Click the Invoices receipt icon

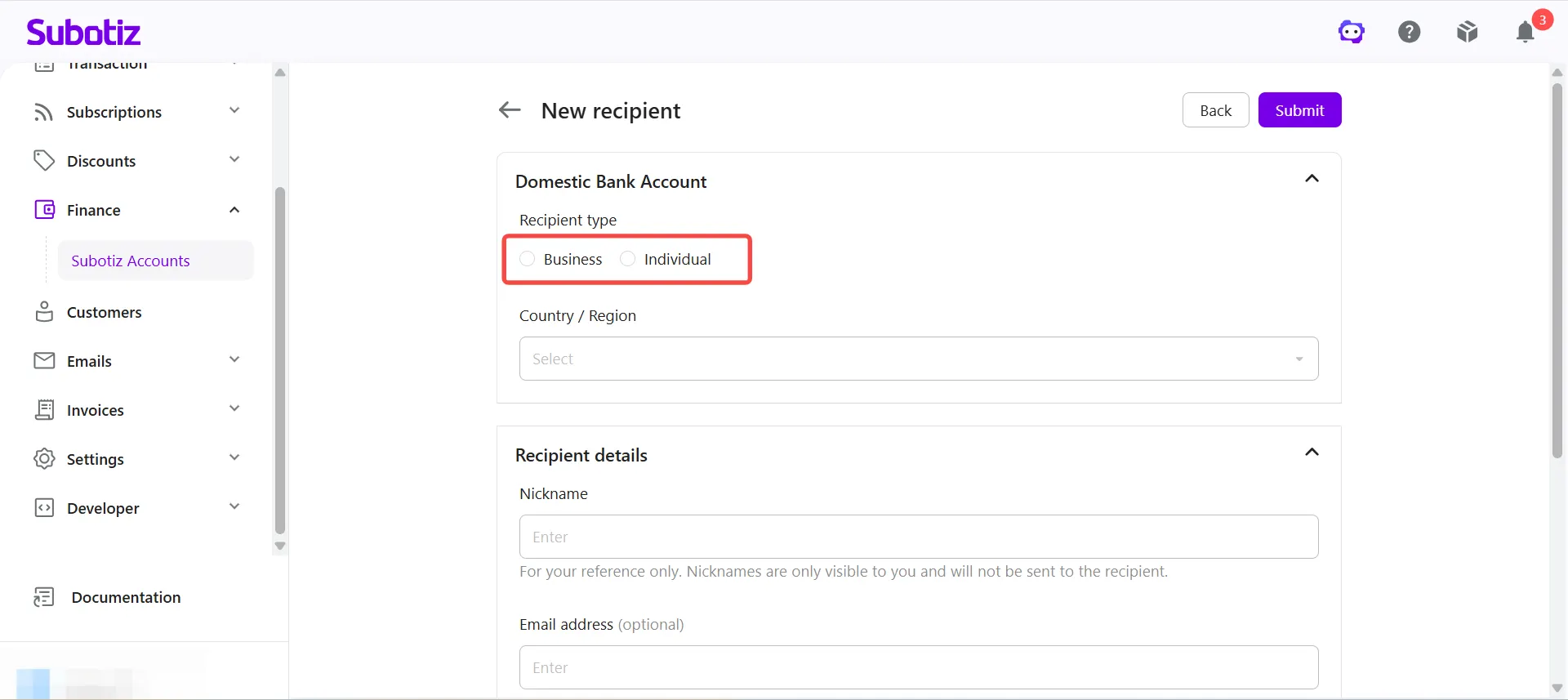point(44,410)
